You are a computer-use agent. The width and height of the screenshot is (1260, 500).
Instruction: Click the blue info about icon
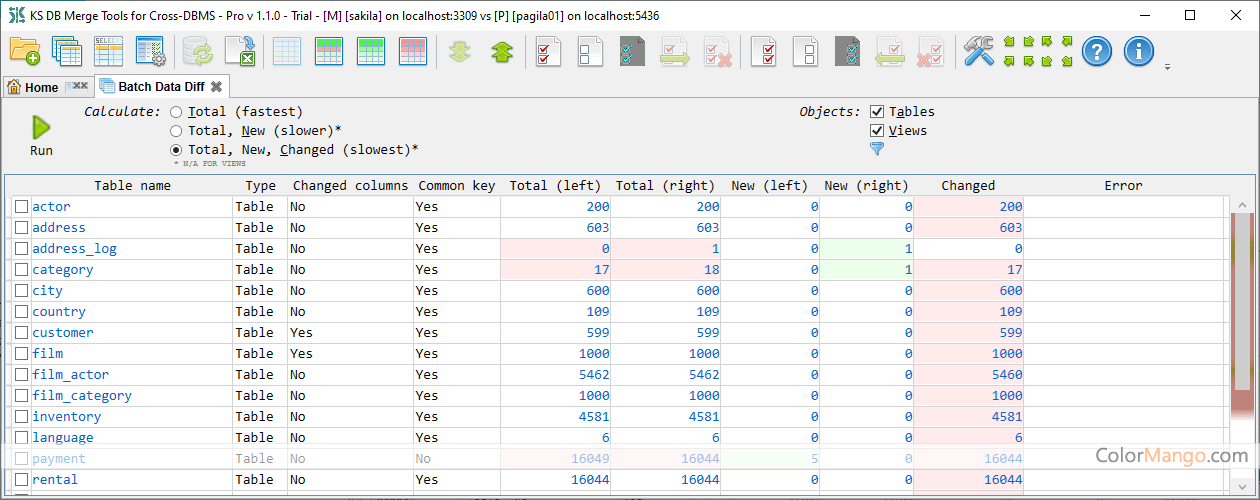1139,51
